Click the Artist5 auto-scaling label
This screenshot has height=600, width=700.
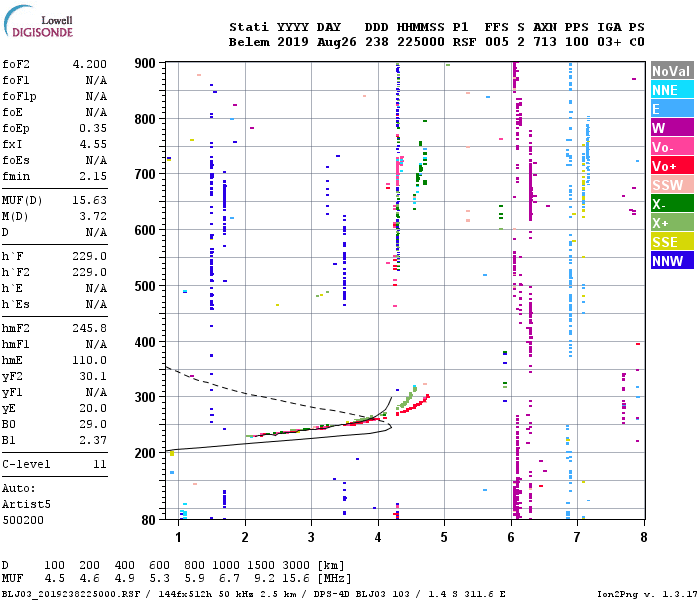[x=26, y=504]
